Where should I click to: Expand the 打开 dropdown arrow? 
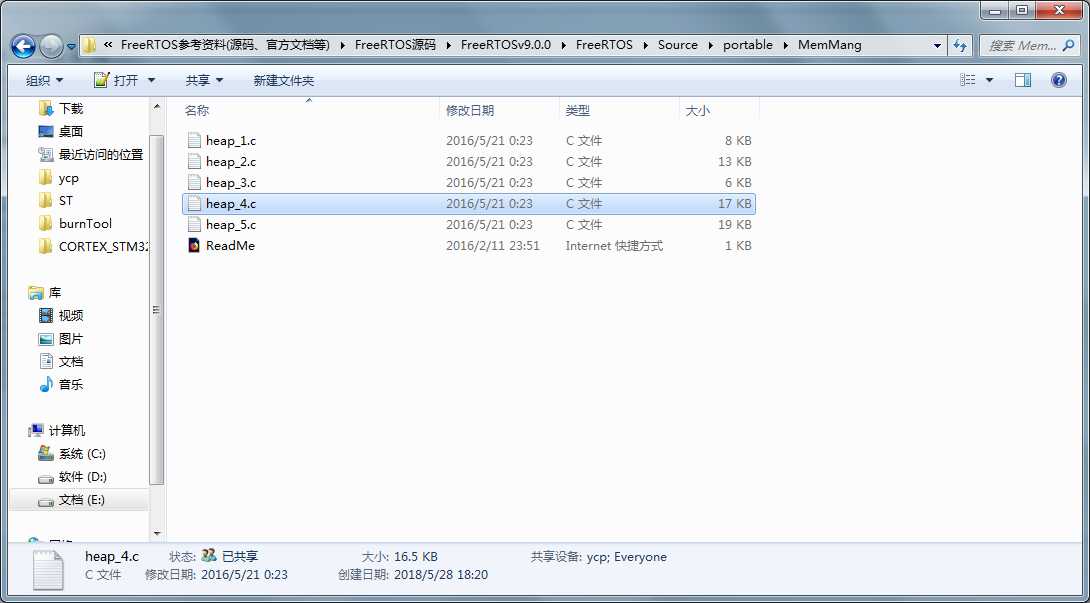click(x=152, y=81)
